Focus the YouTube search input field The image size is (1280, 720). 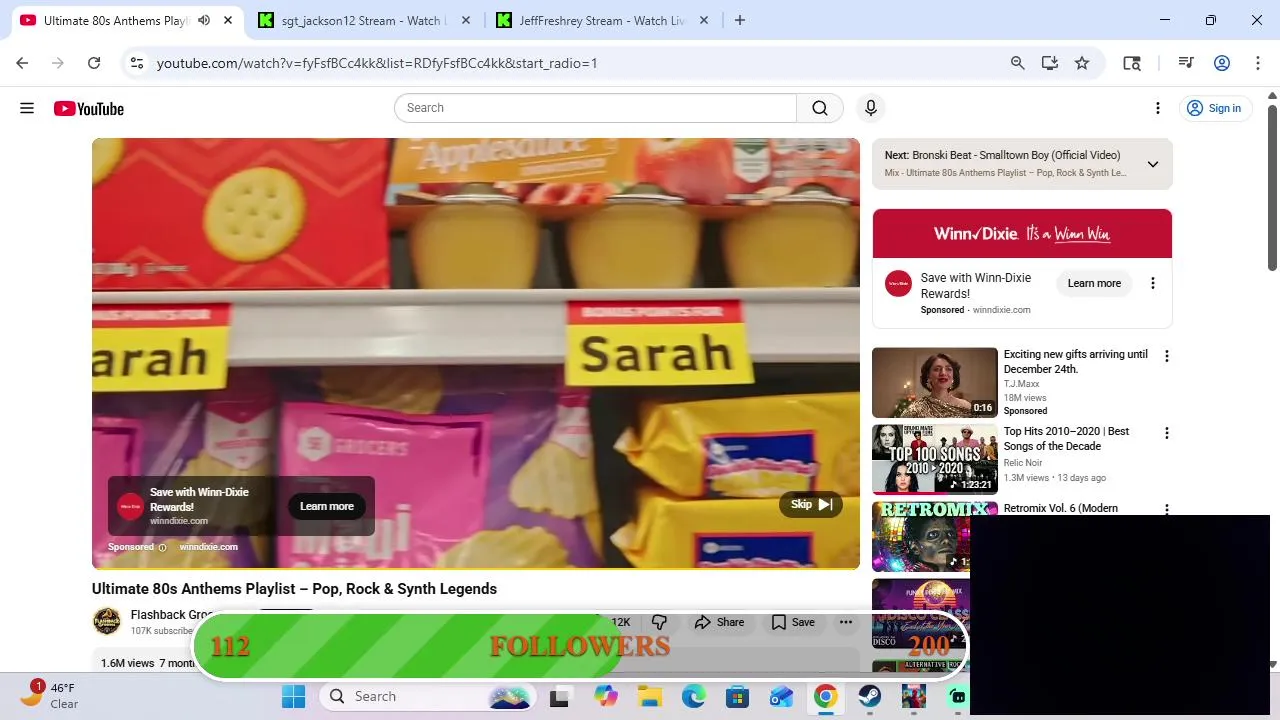[596, 108]
